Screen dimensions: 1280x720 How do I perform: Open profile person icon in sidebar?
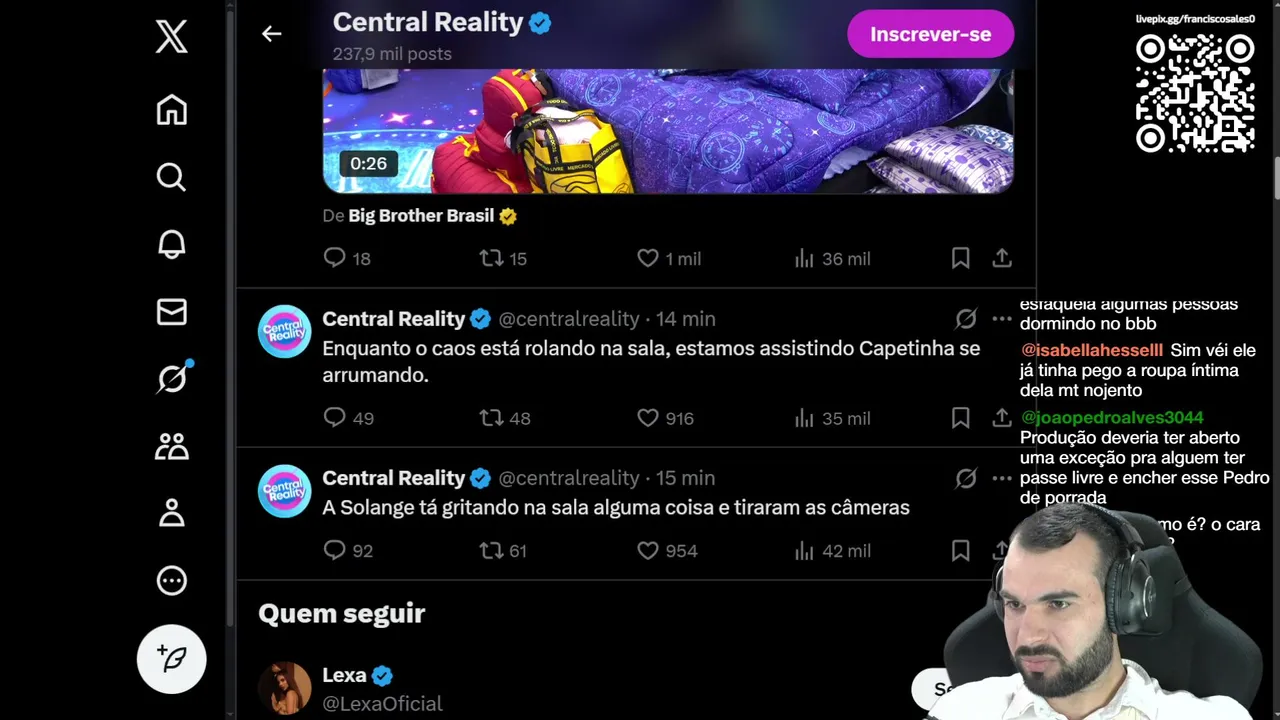pos(172,513)
